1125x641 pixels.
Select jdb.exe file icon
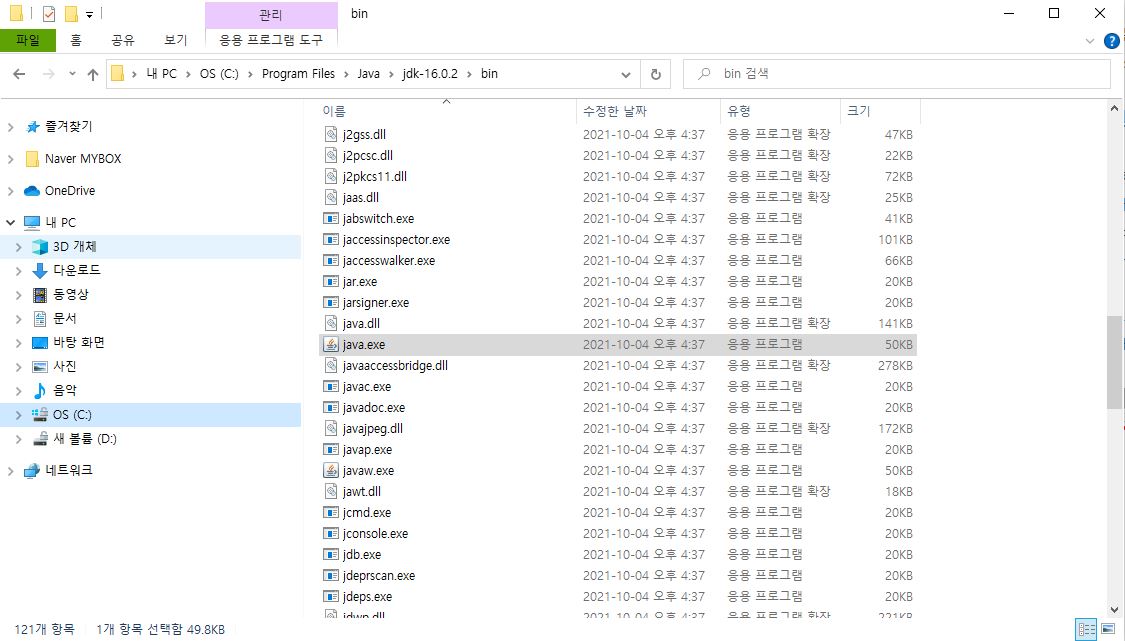click(x=331, y=555)
